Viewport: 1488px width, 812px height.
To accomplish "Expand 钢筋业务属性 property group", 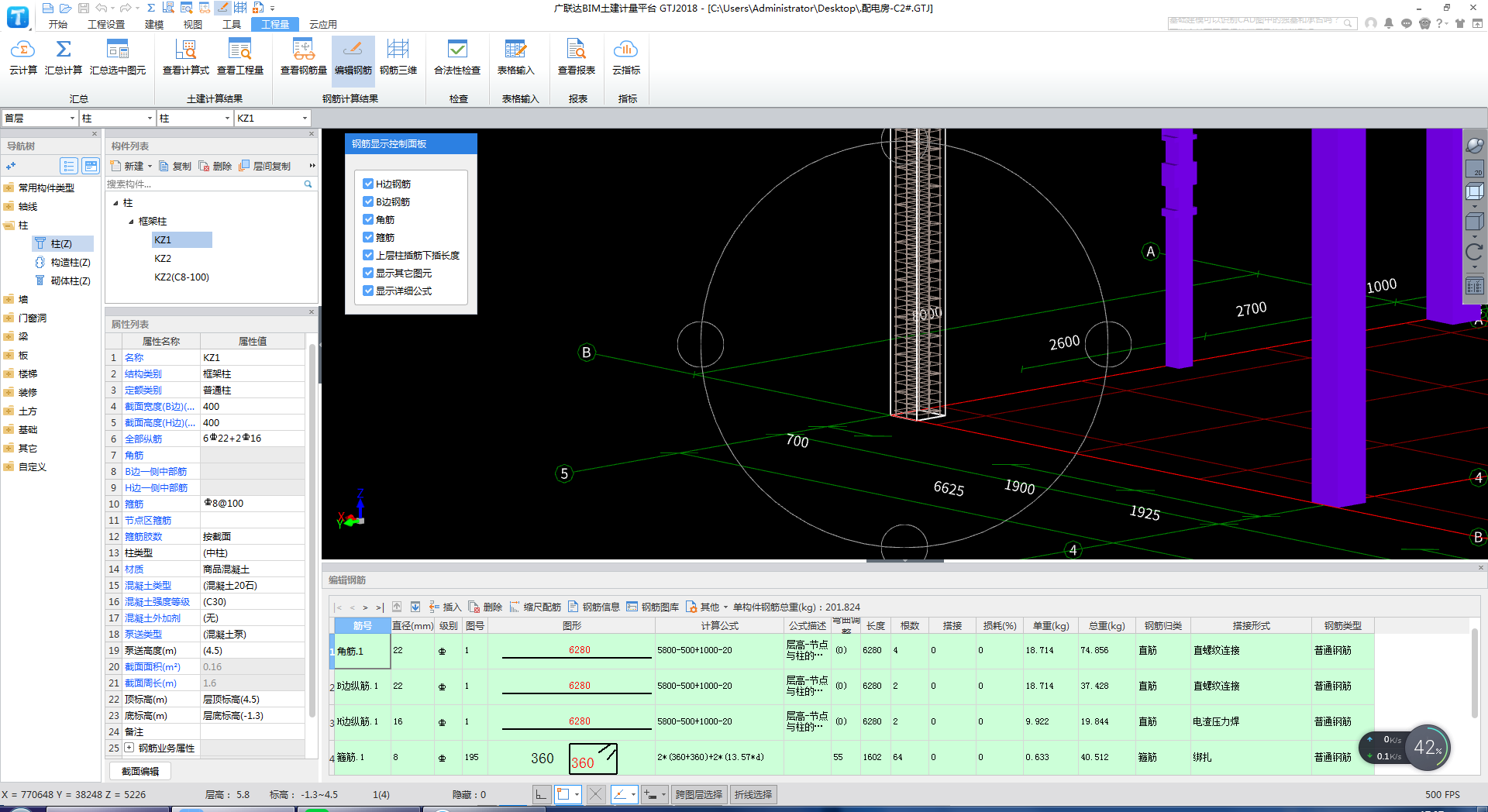I will pos(129,748).
